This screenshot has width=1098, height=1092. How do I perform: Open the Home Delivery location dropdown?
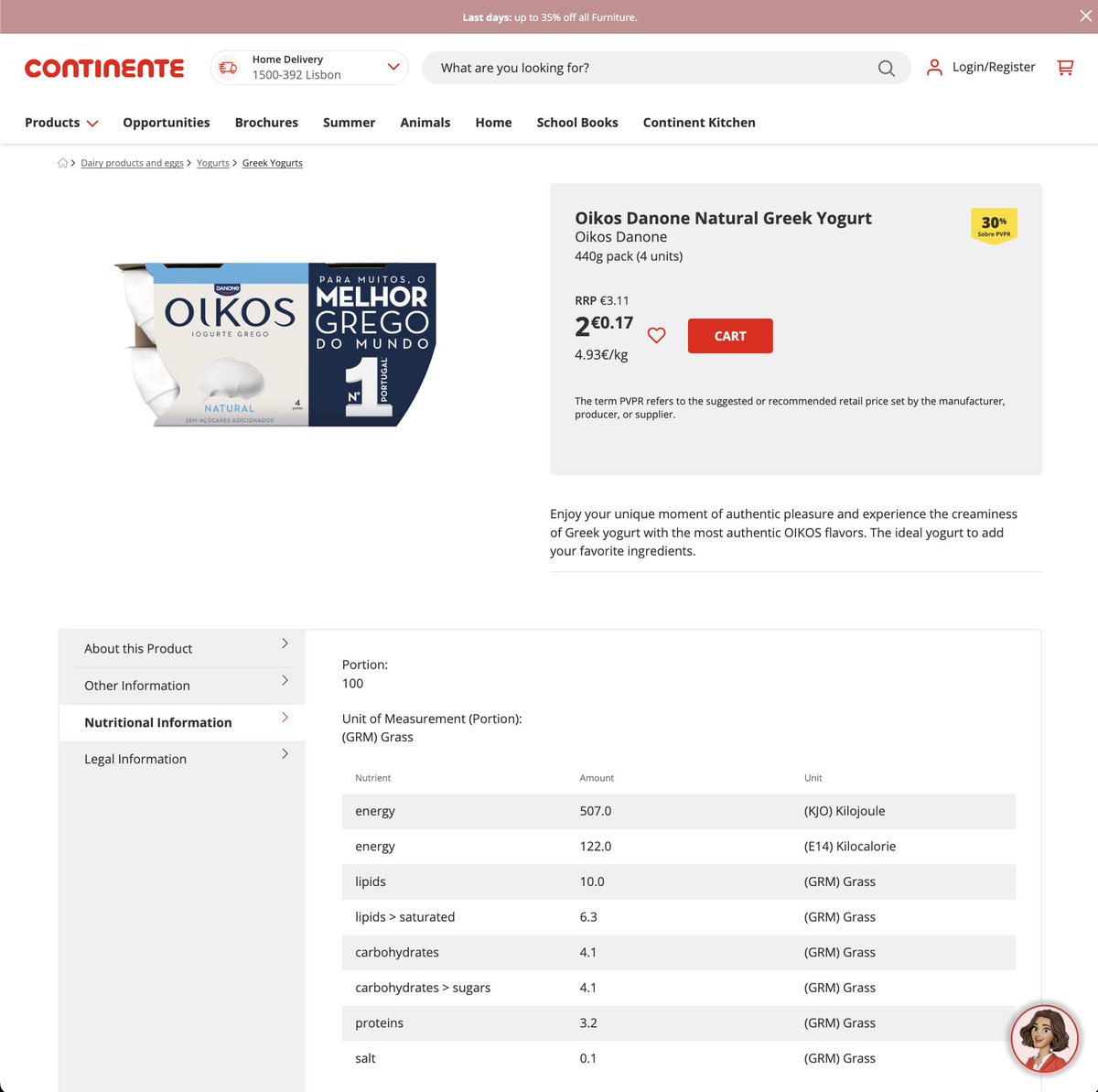point(309,68)
